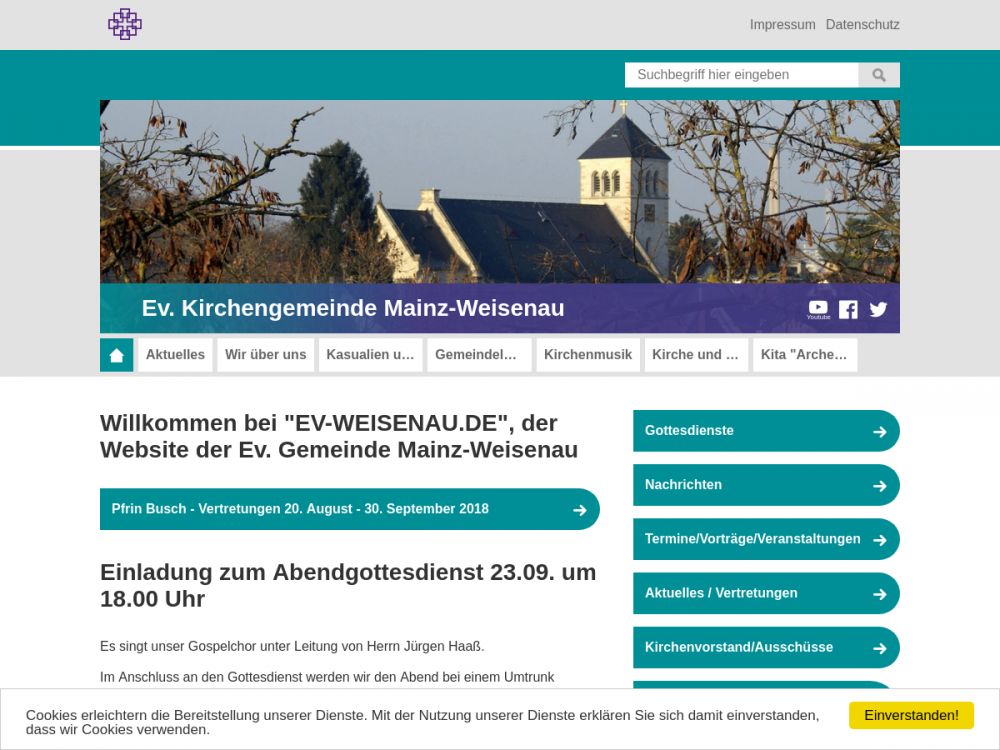Image resolution: width=1000 pixels, height=750 pixels.
Task: Open the Aktuelles menu item
Action: point(175,355)
